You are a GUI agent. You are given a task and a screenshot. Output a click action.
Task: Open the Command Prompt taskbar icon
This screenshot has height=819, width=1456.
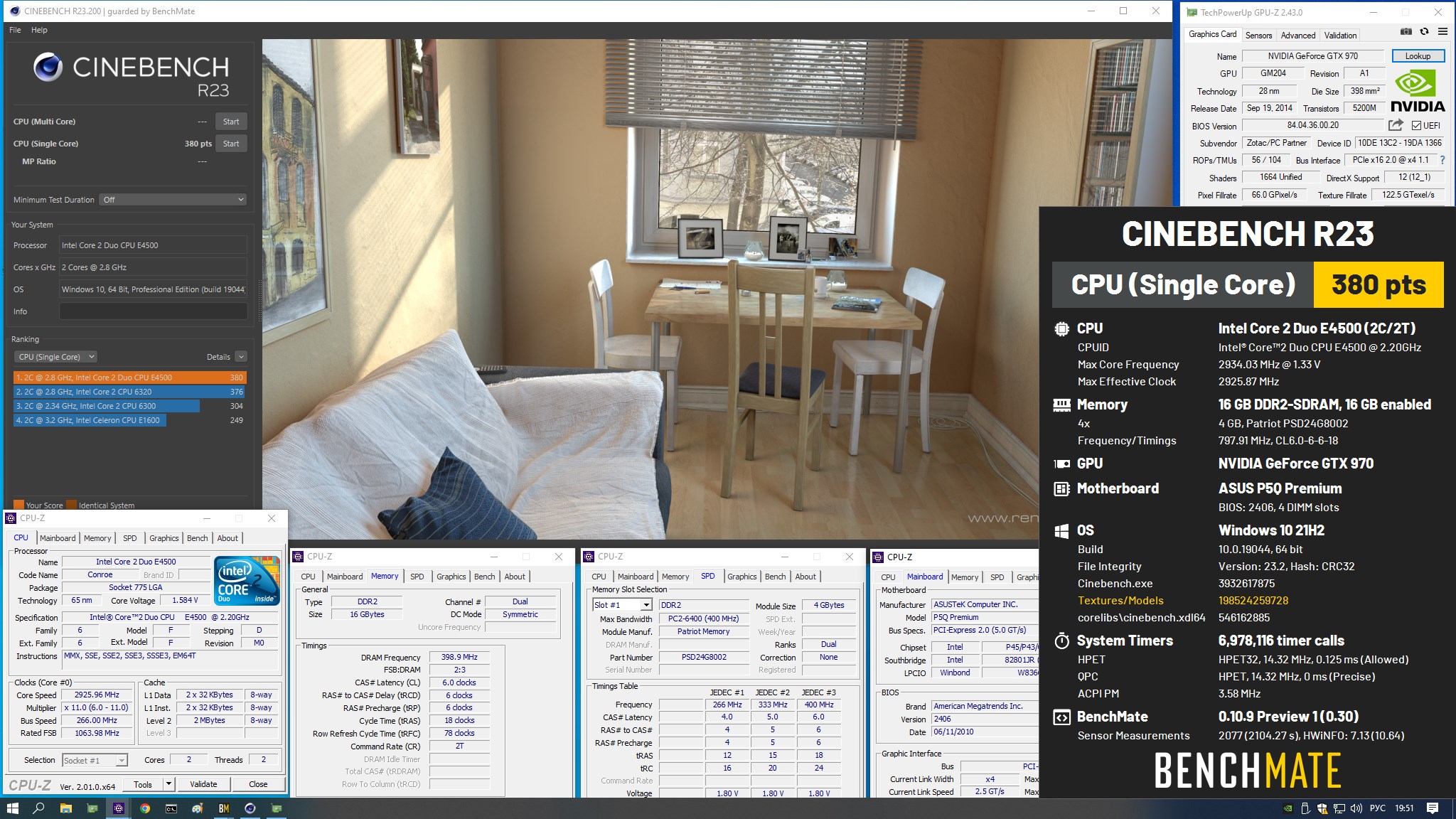pyautogui.click(x=171, y=808)
